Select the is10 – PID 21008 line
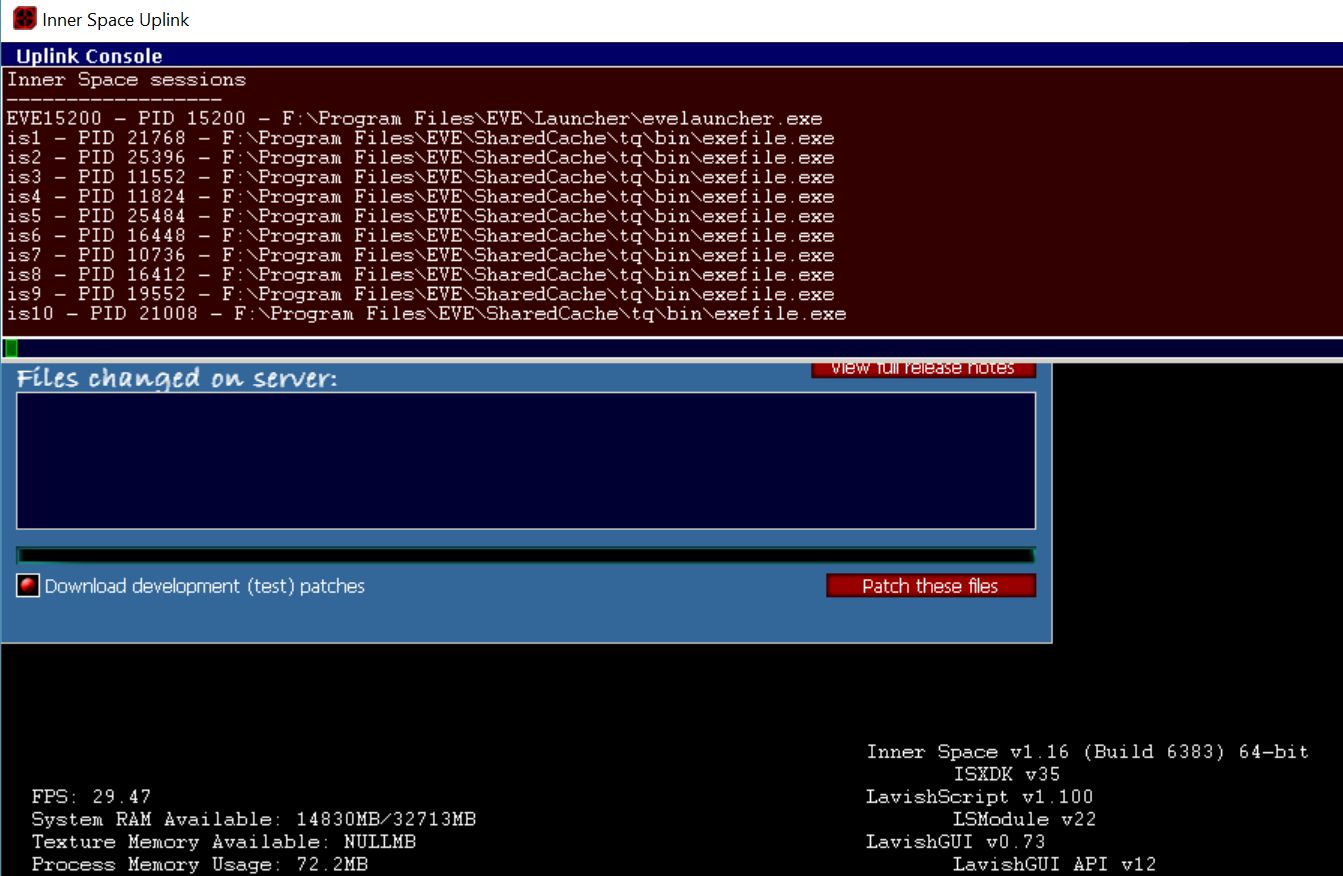 [426, 314]
